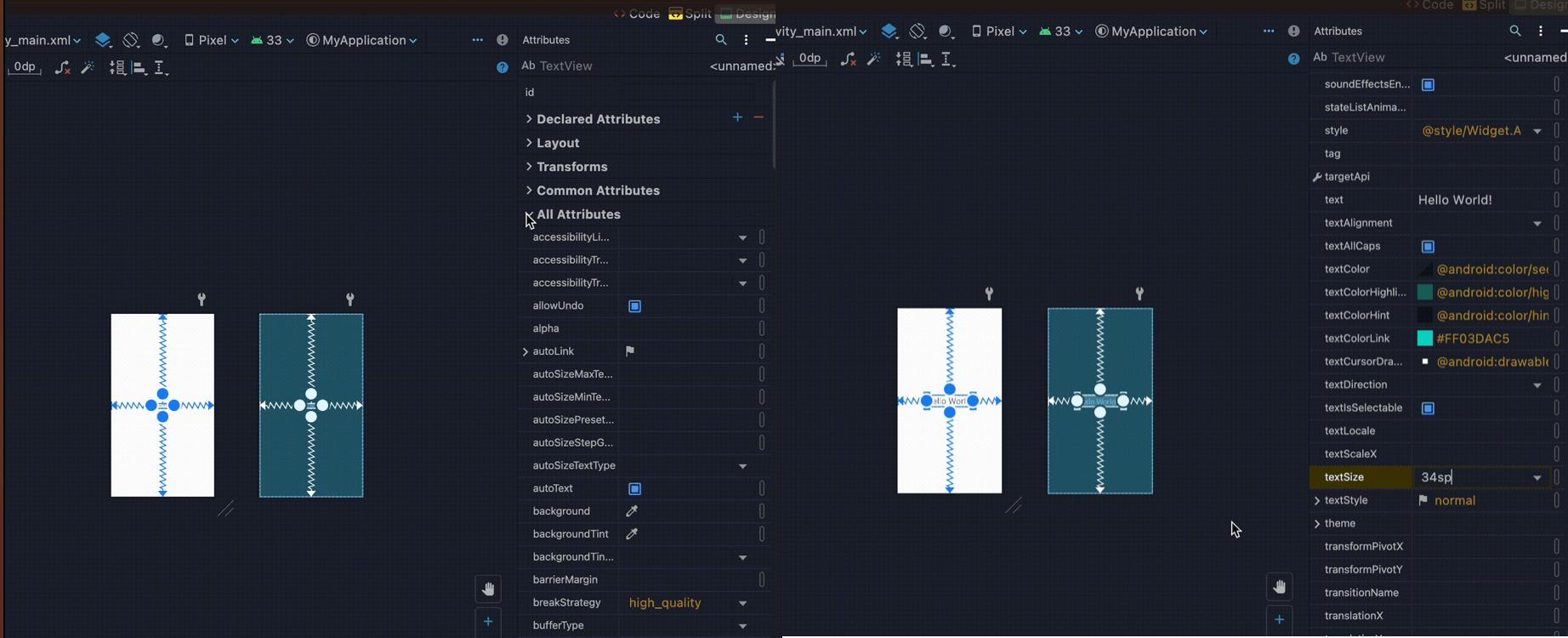Pick backgroundTint resource with eyedropper icon
This screenshot has height=638, width=1568.
point(632,534)
